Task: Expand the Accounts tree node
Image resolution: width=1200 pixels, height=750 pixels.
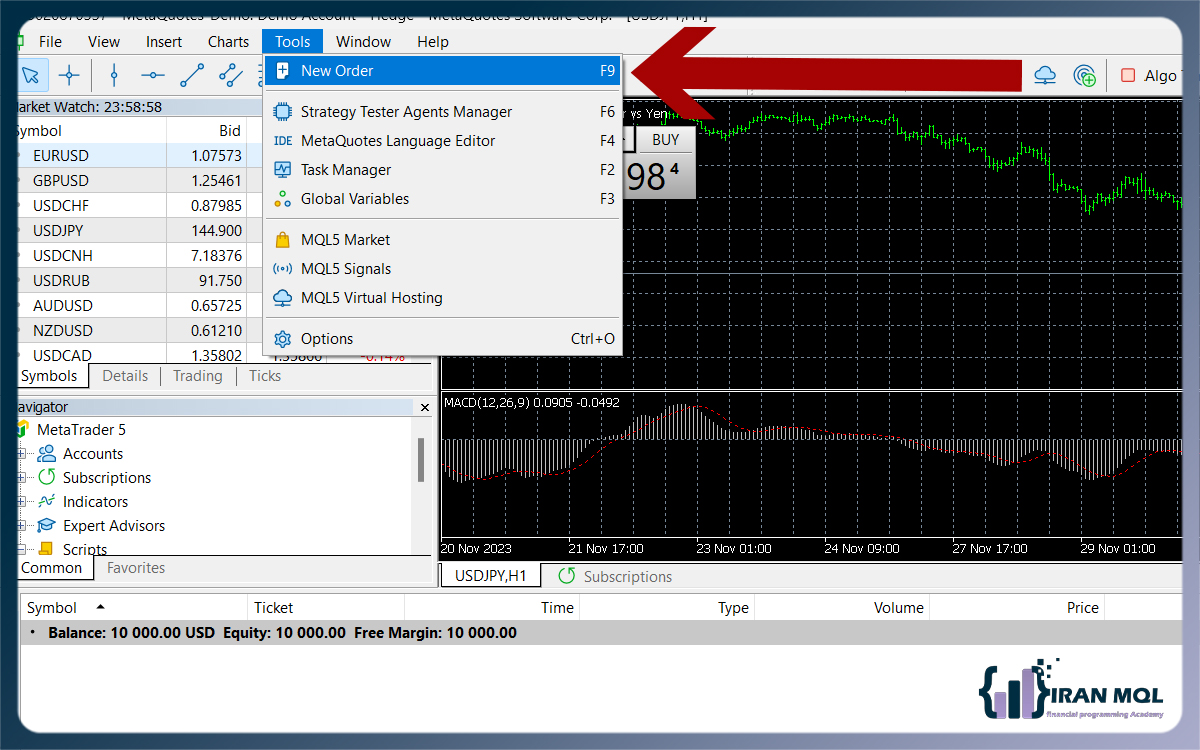Action: click(x=22, y=454)
